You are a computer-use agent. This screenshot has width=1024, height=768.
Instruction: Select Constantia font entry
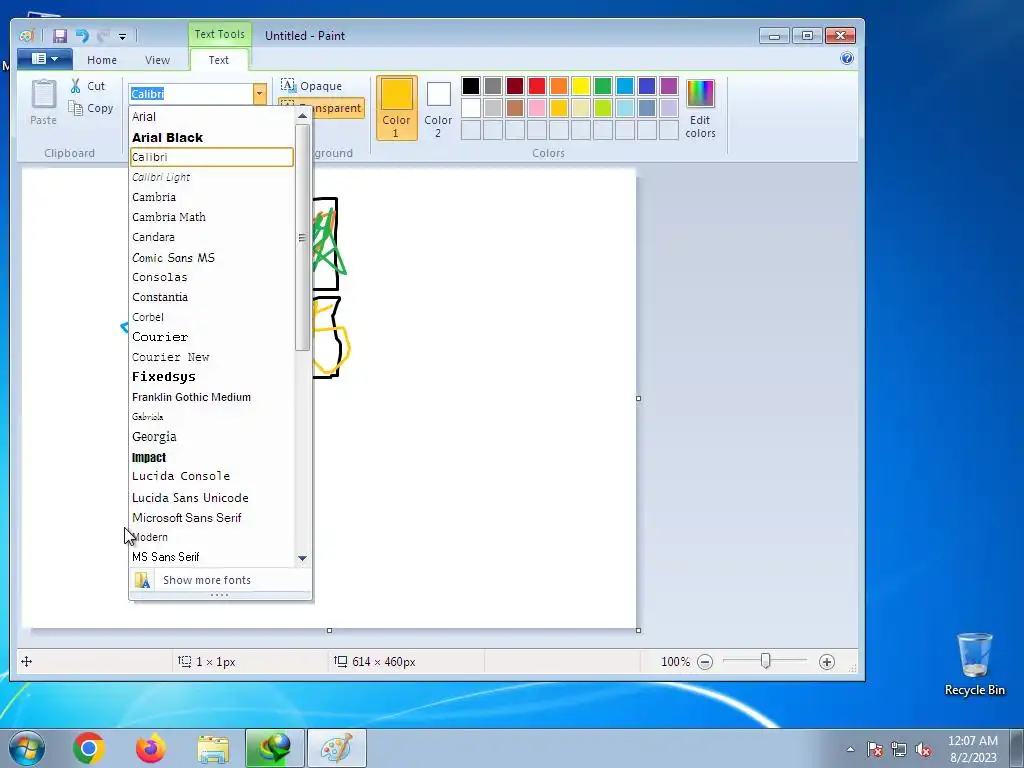(x=212, y=297)
